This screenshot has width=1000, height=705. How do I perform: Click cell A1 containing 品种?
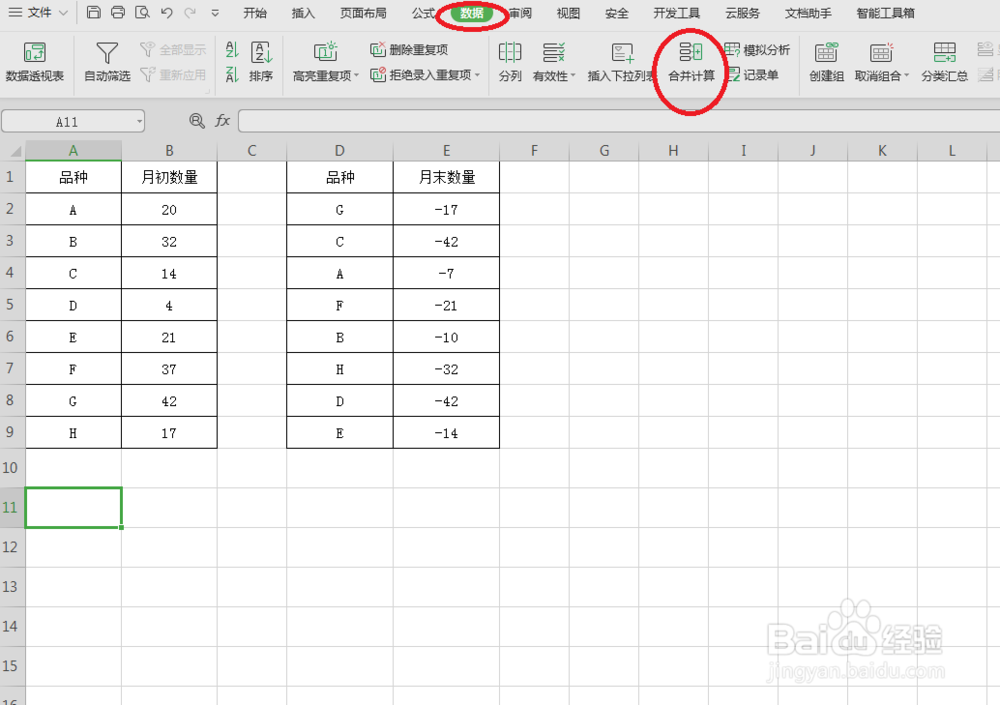(x=73, y=177)
